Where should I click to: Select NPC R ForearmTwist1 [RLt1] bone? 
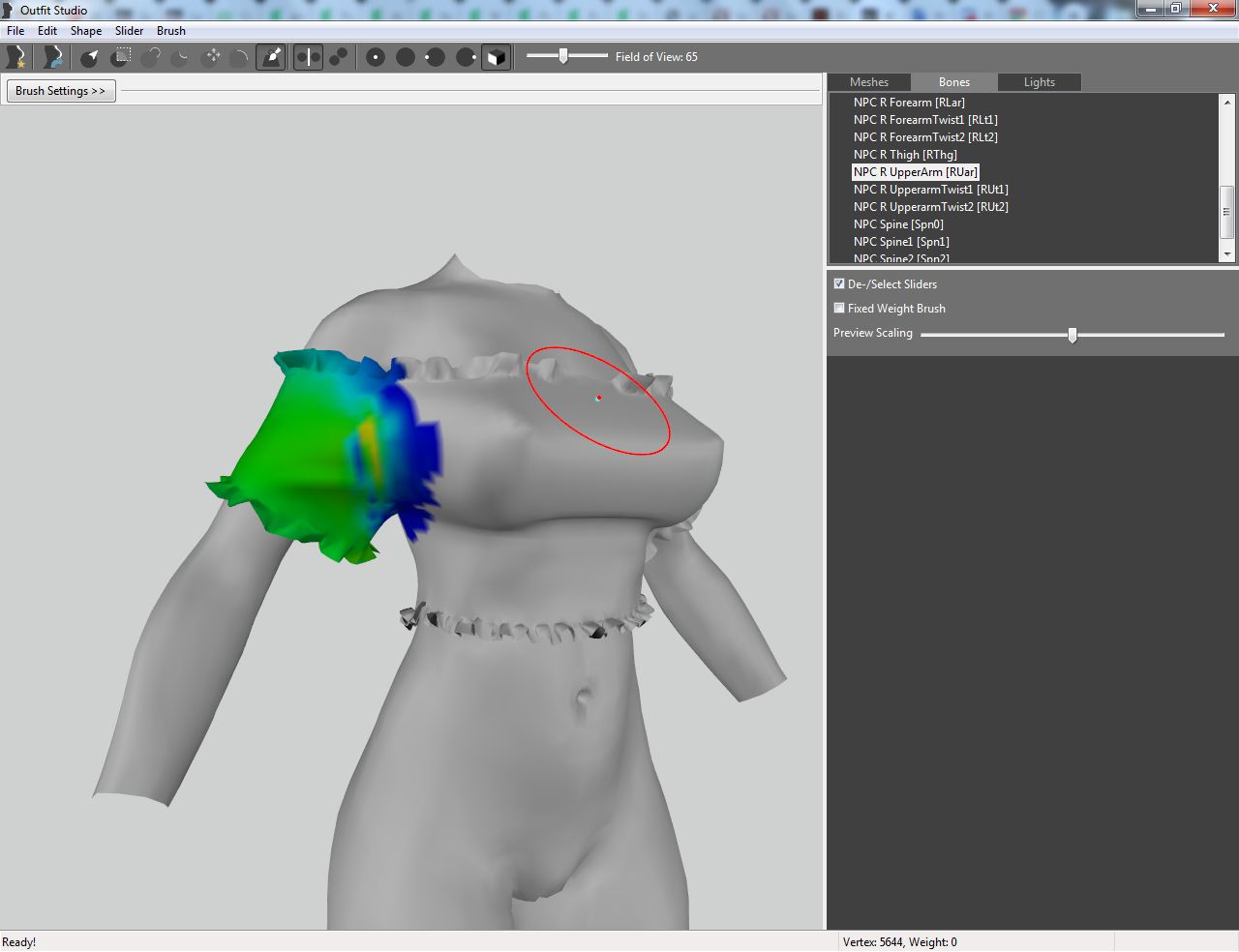click(925, 120)
